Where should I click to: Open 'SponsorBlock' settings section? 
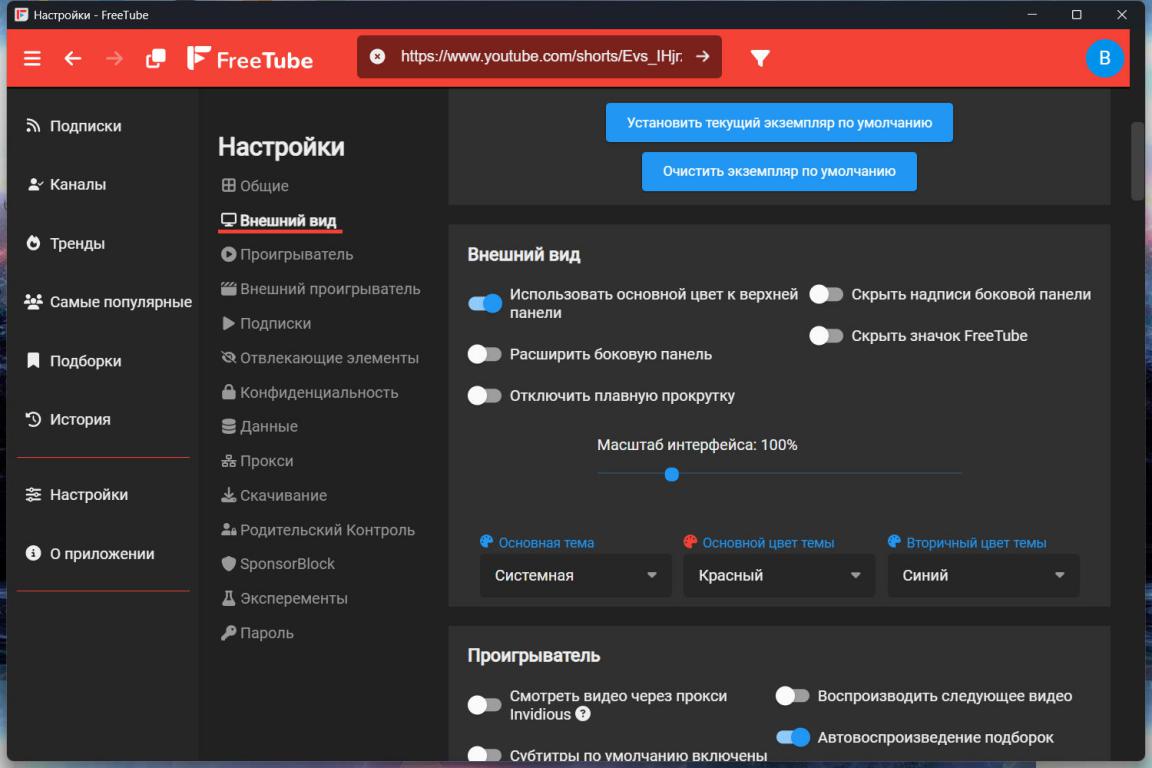click(x=287, y=564)
